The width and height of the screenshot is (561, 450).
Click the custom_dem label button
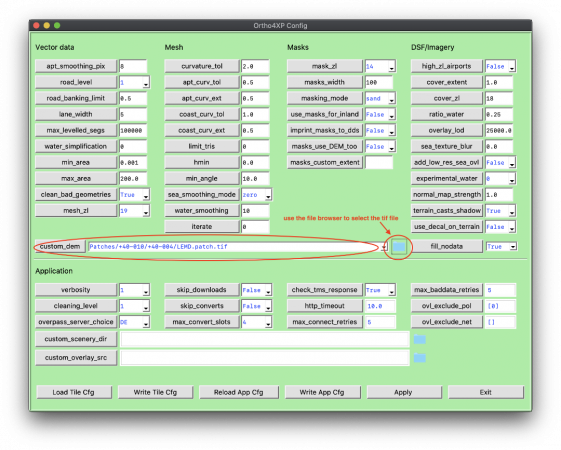tap(60, 246)
